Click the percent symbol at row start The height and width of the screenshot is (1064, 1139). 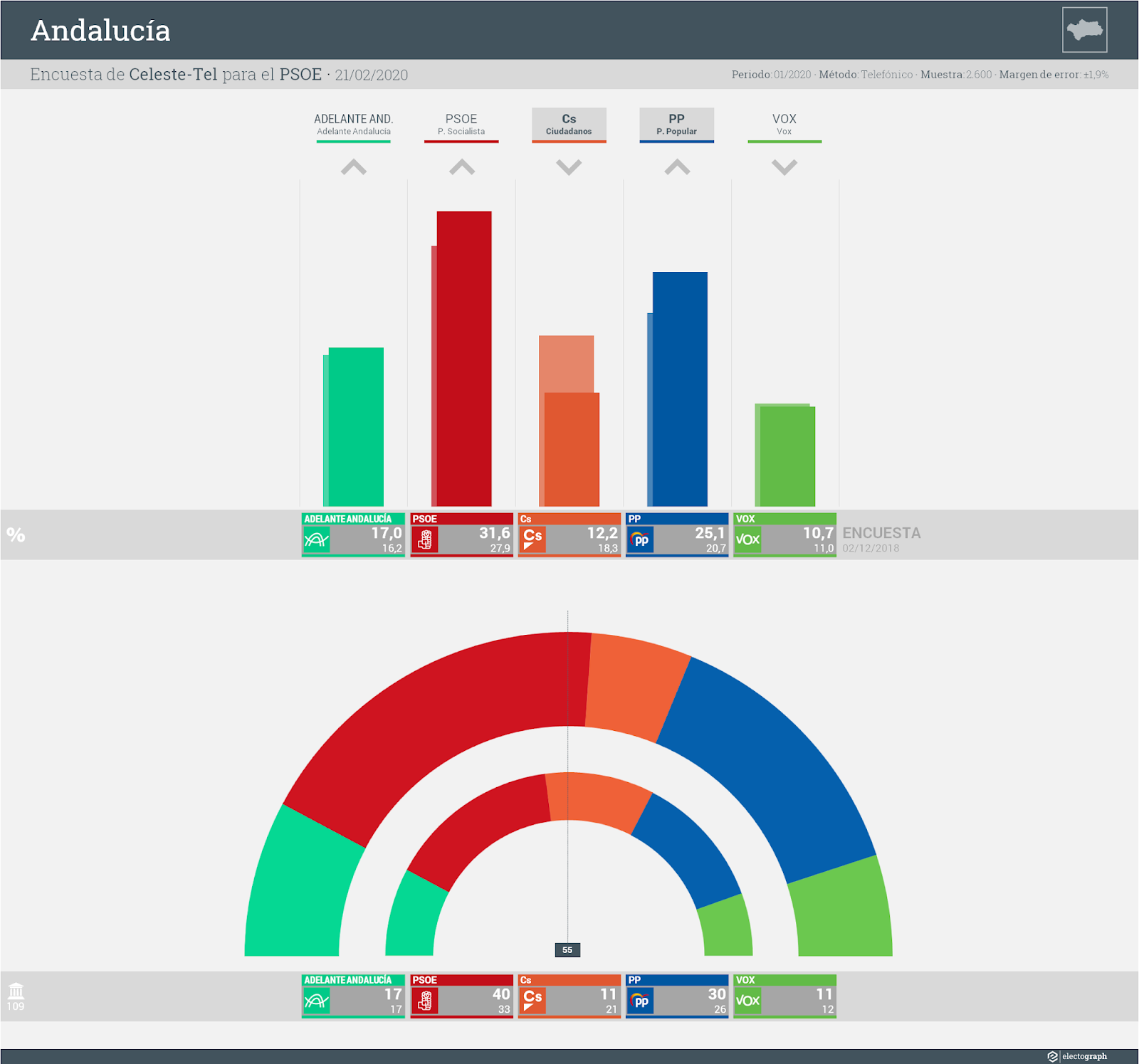(x=16, y=535)
